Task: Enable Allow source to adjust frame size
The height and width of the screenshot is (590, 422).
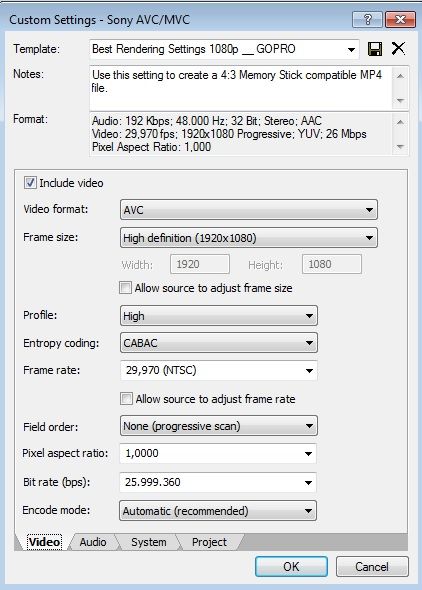Action: pos(126,288)
